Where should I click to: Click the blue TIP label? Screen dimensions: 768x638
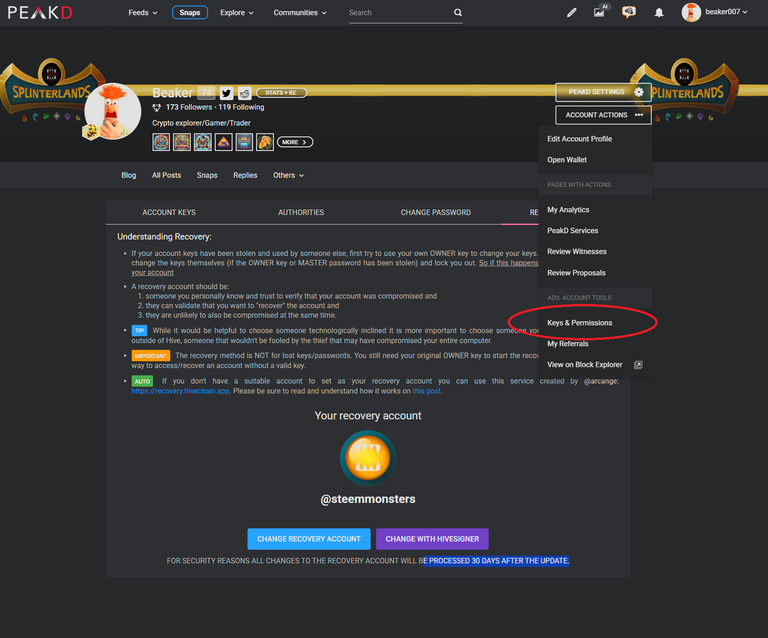pos(140,331)
